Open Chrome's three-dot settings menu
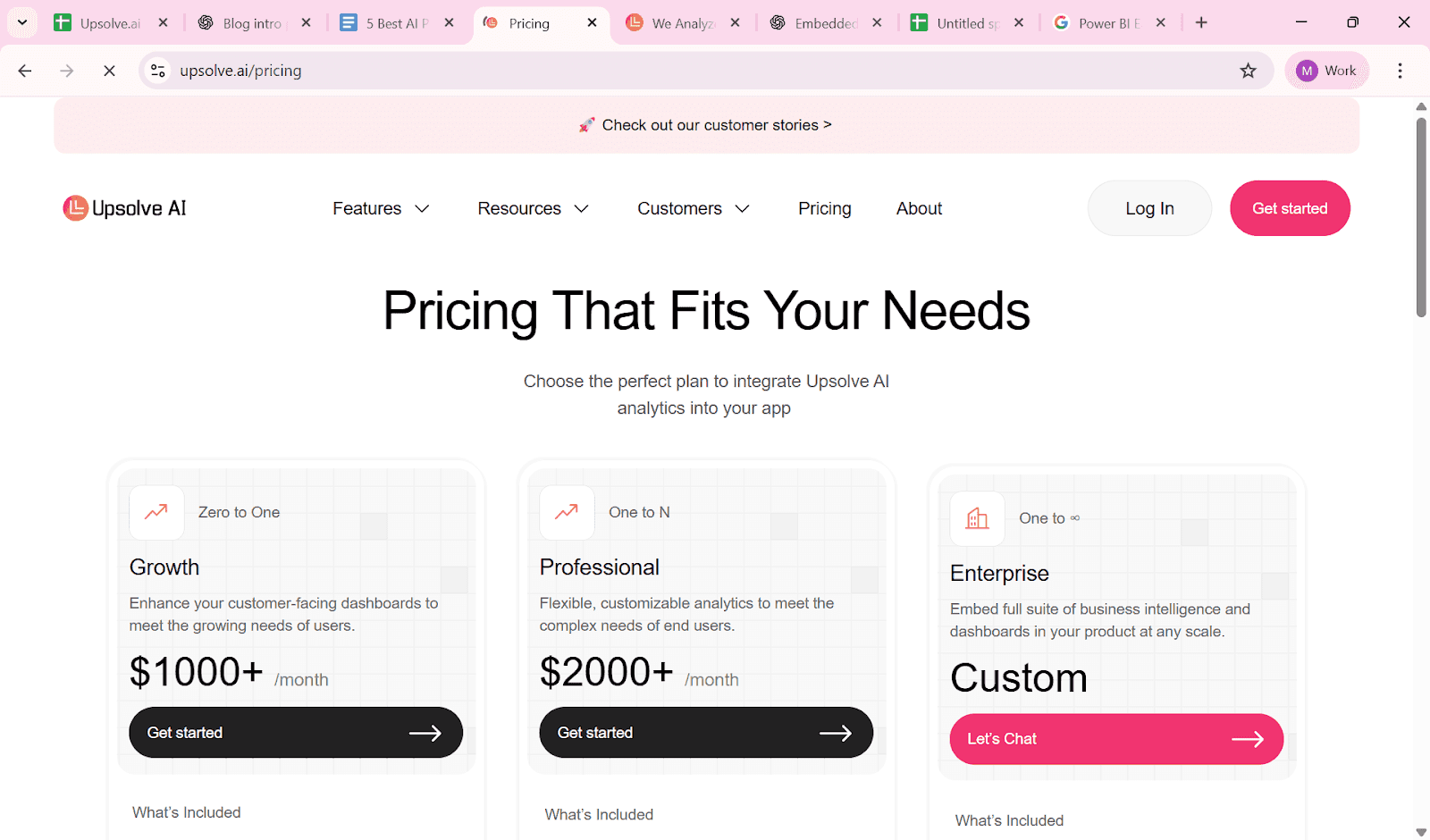1430x840 pixels. pos(1401,70)
